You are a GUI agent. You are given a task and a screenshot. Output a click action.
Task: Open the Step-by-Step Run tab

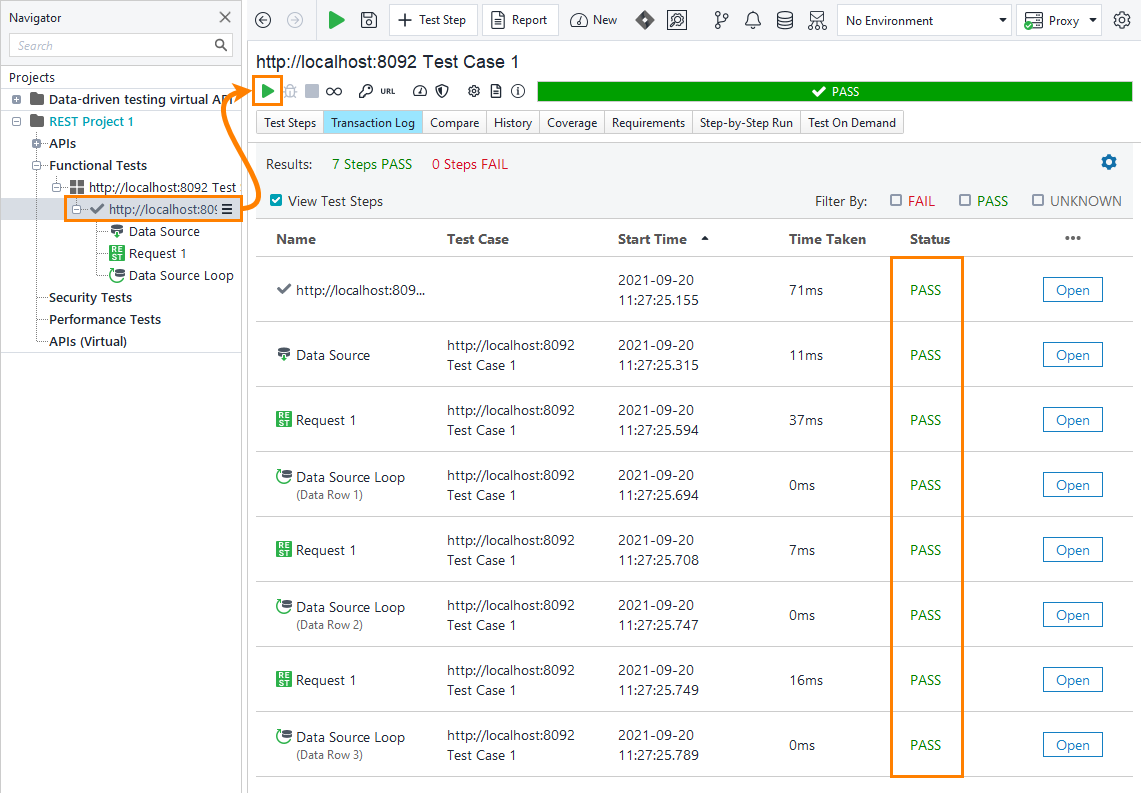(x=746, y=123)
